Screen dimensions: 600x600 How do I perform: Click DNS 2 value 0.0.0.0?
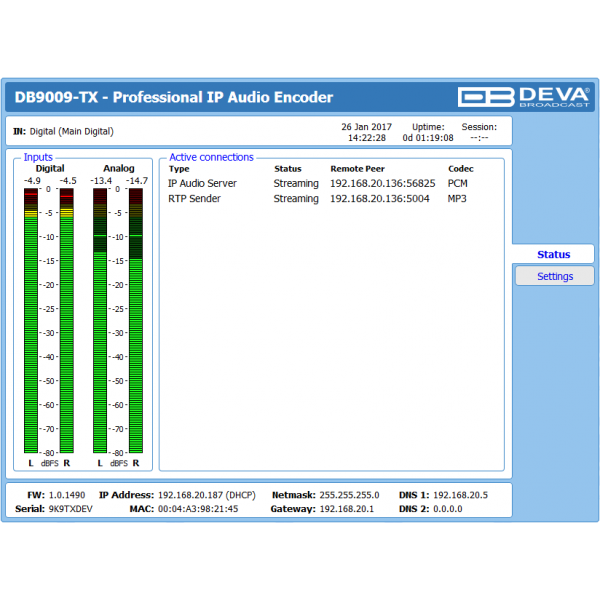point(448,509)
